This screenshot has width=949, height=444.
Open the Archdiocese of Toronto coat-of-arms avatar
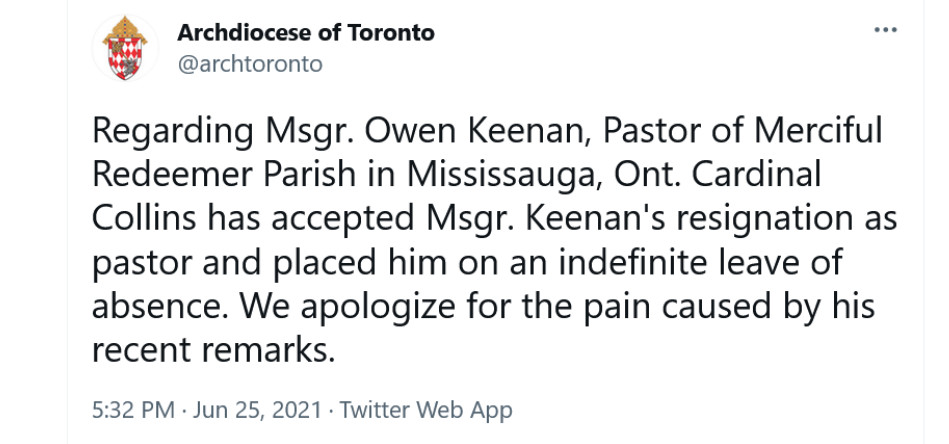tap(125, 48)
